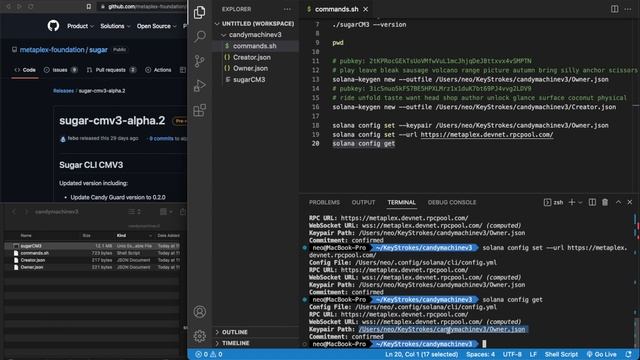Click the commits link under release title
Image resolution: width=640 pixels, height=360 pixels.
(x=161, y=138)
